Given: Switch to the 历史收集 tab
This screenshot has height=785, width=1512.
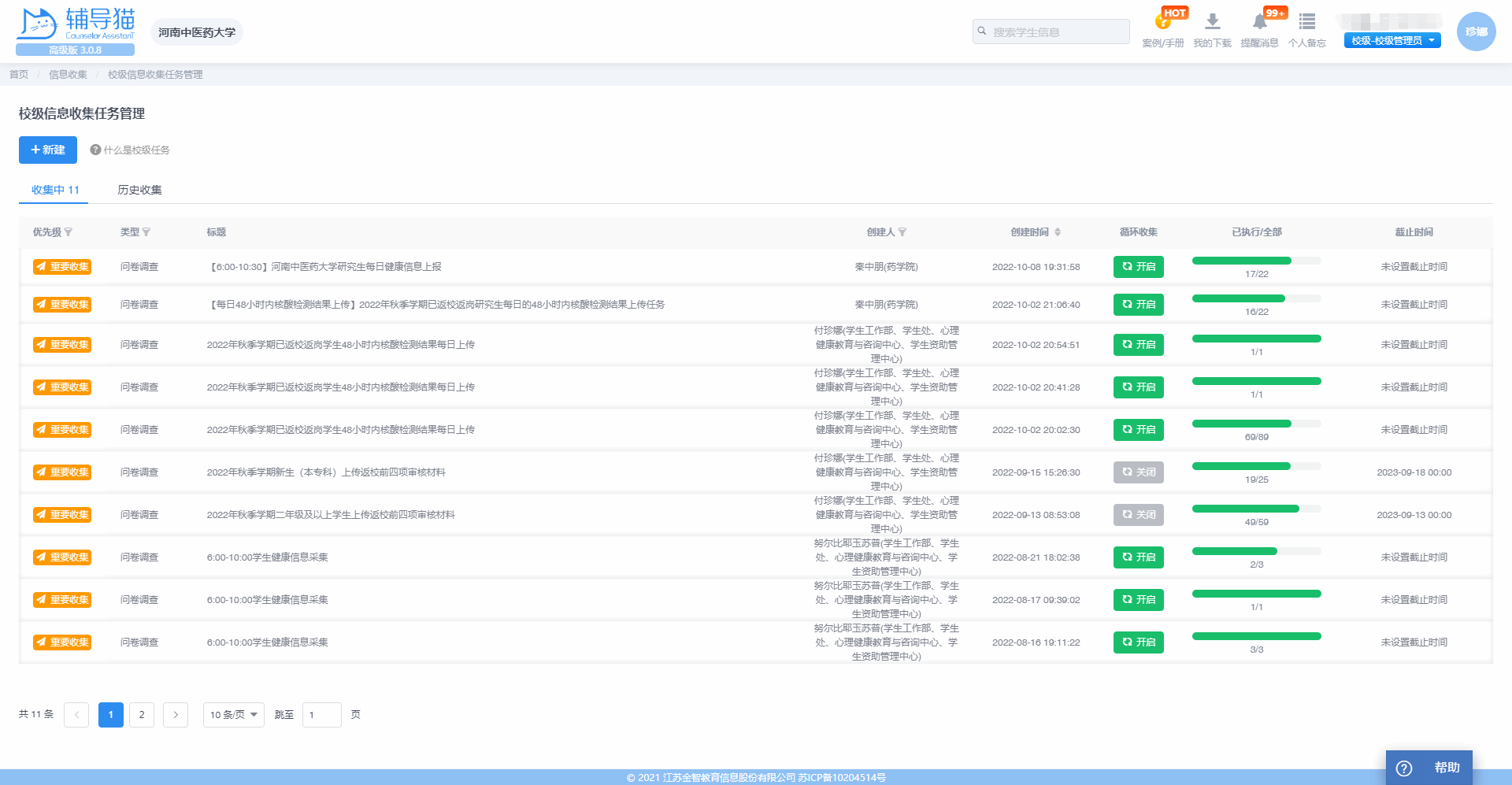Looking at the screenshot, I should [139, 190].
